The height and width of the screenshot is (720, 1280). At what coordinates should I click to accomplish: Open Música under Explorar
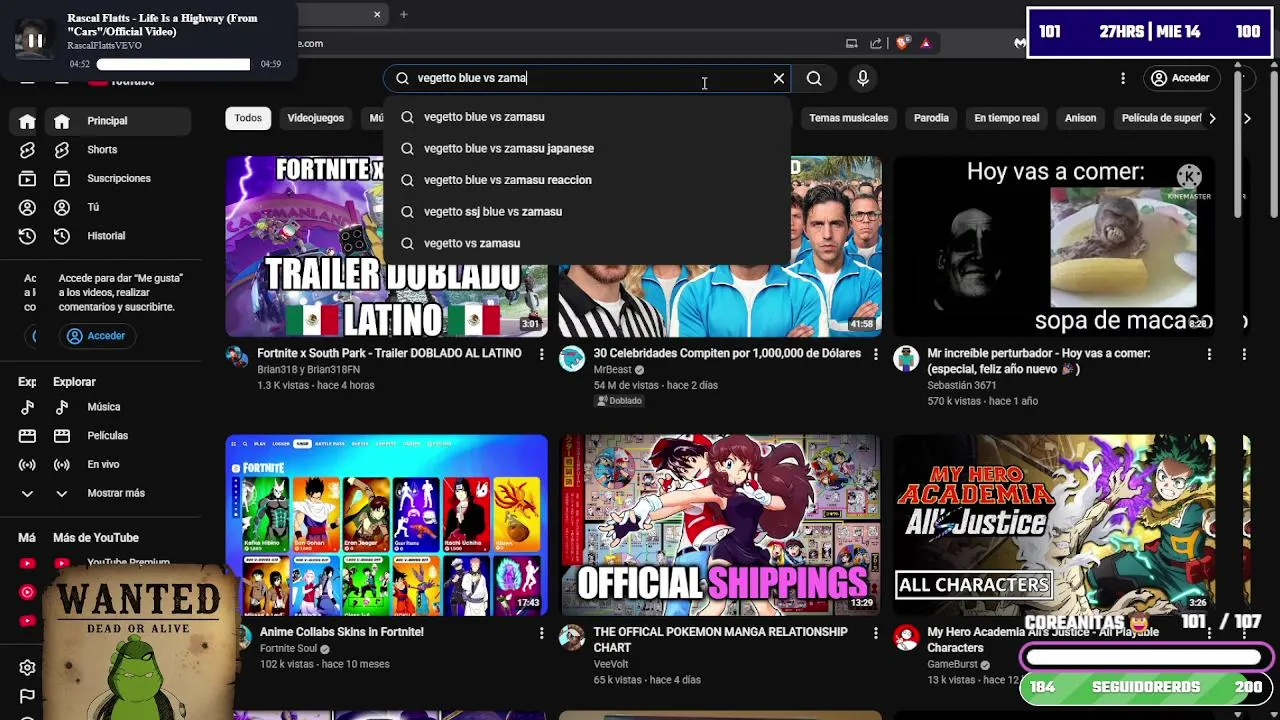pos(118,407)
